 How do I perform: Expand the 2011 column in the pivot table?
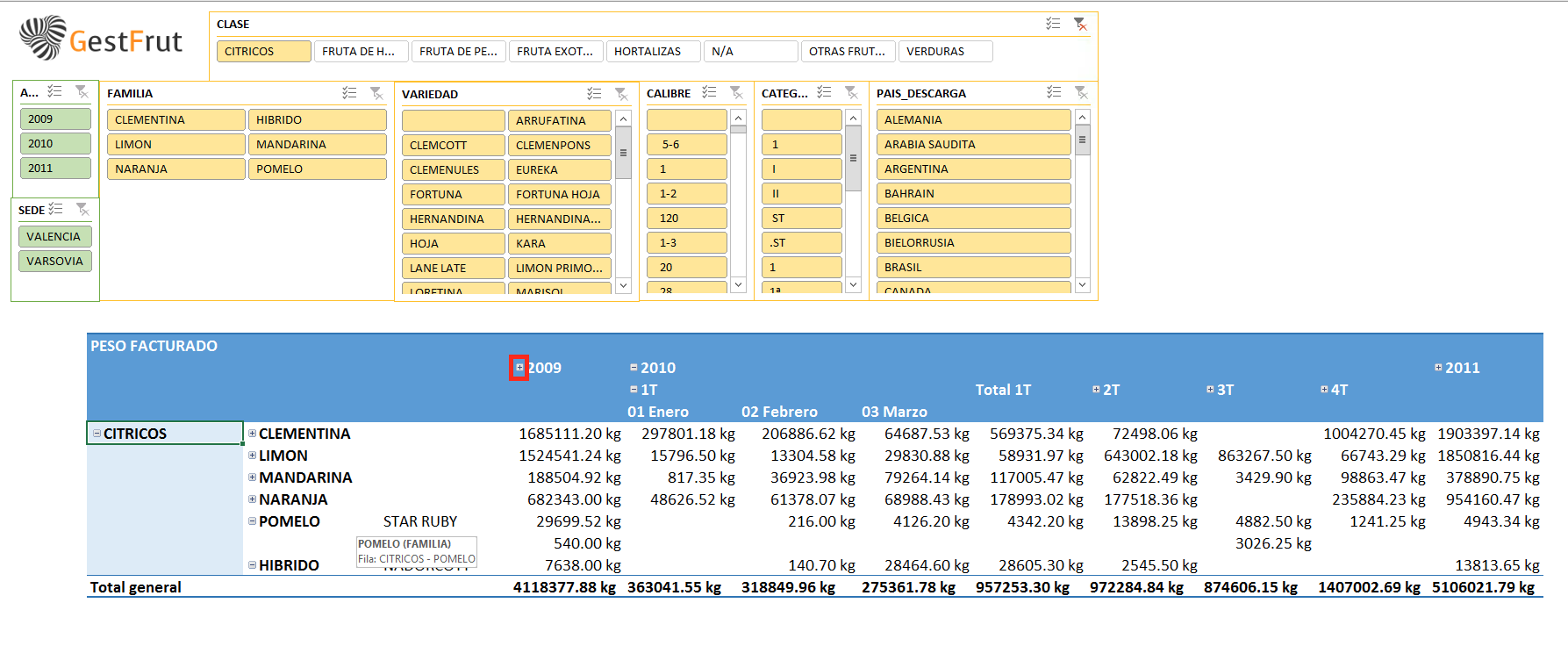click(1438, 368)
